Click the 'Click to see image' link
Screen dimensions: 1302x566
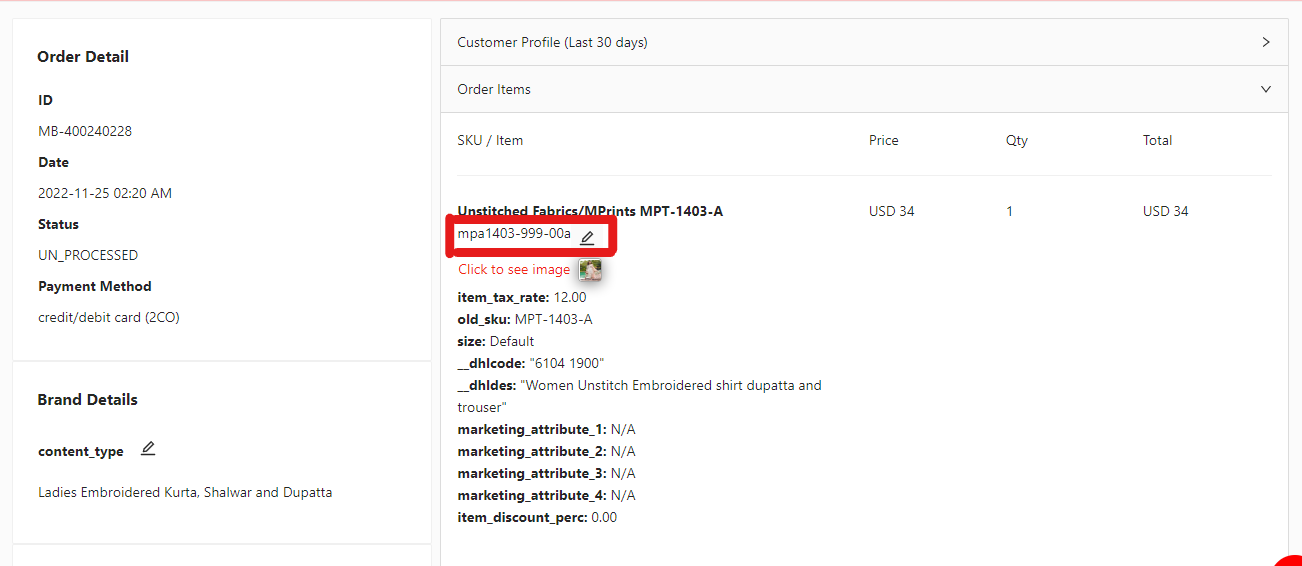coord(514,270)
